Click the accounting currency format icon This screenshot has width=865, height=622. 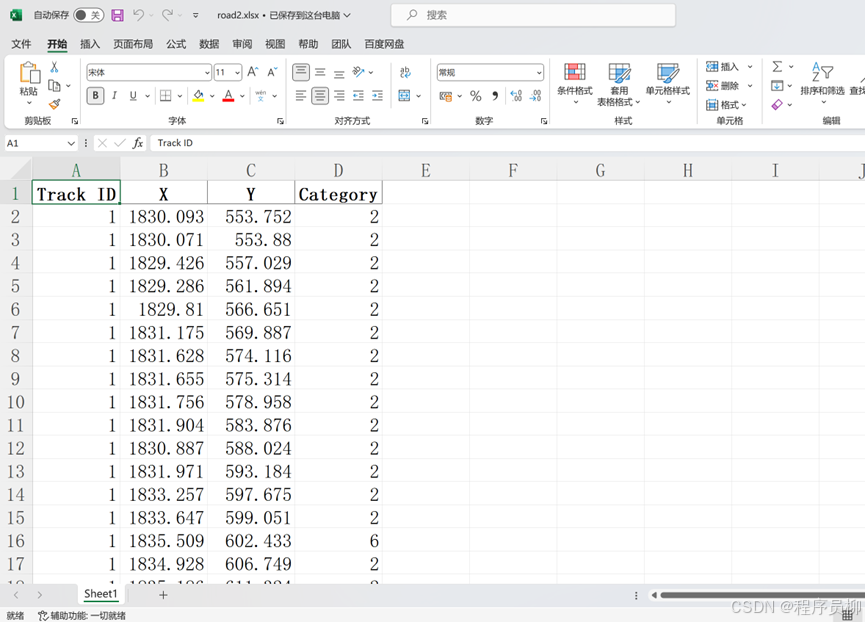(446, 96)
